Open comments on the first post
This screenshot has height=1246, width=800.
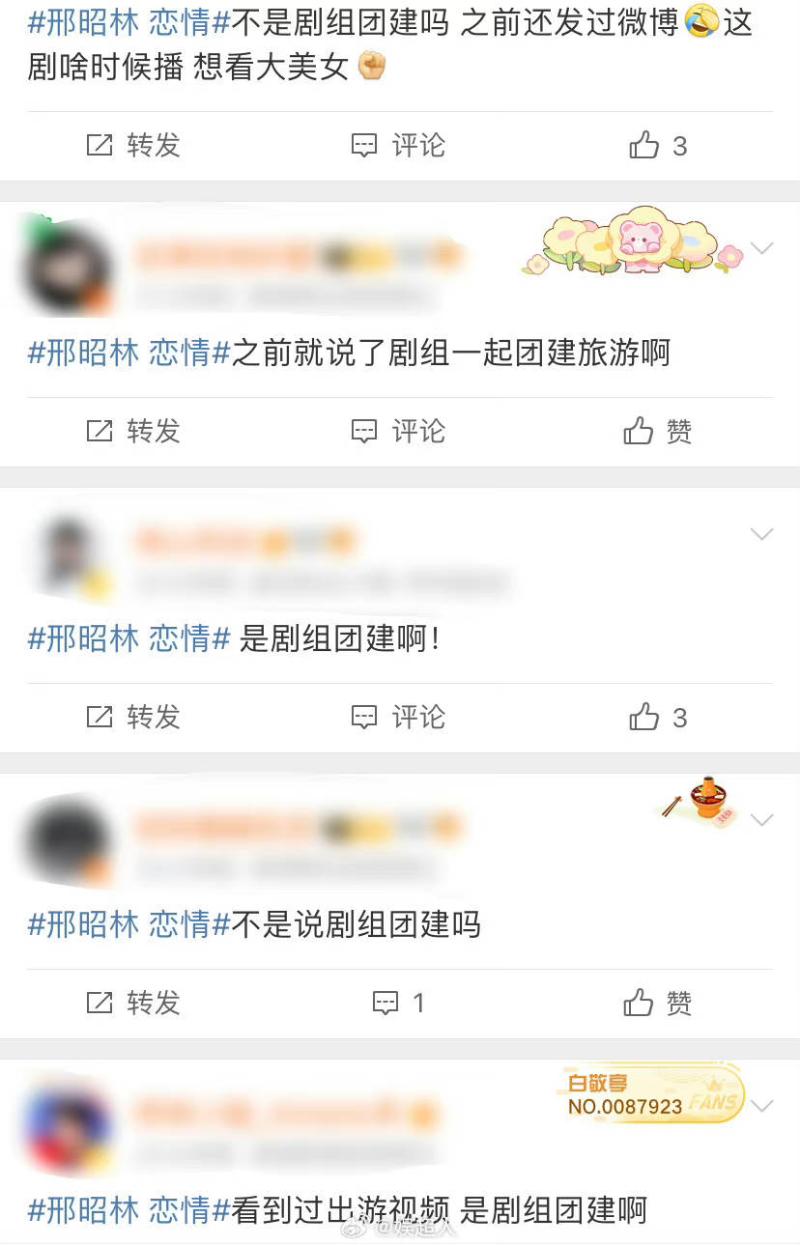click(x=398, y=146)
